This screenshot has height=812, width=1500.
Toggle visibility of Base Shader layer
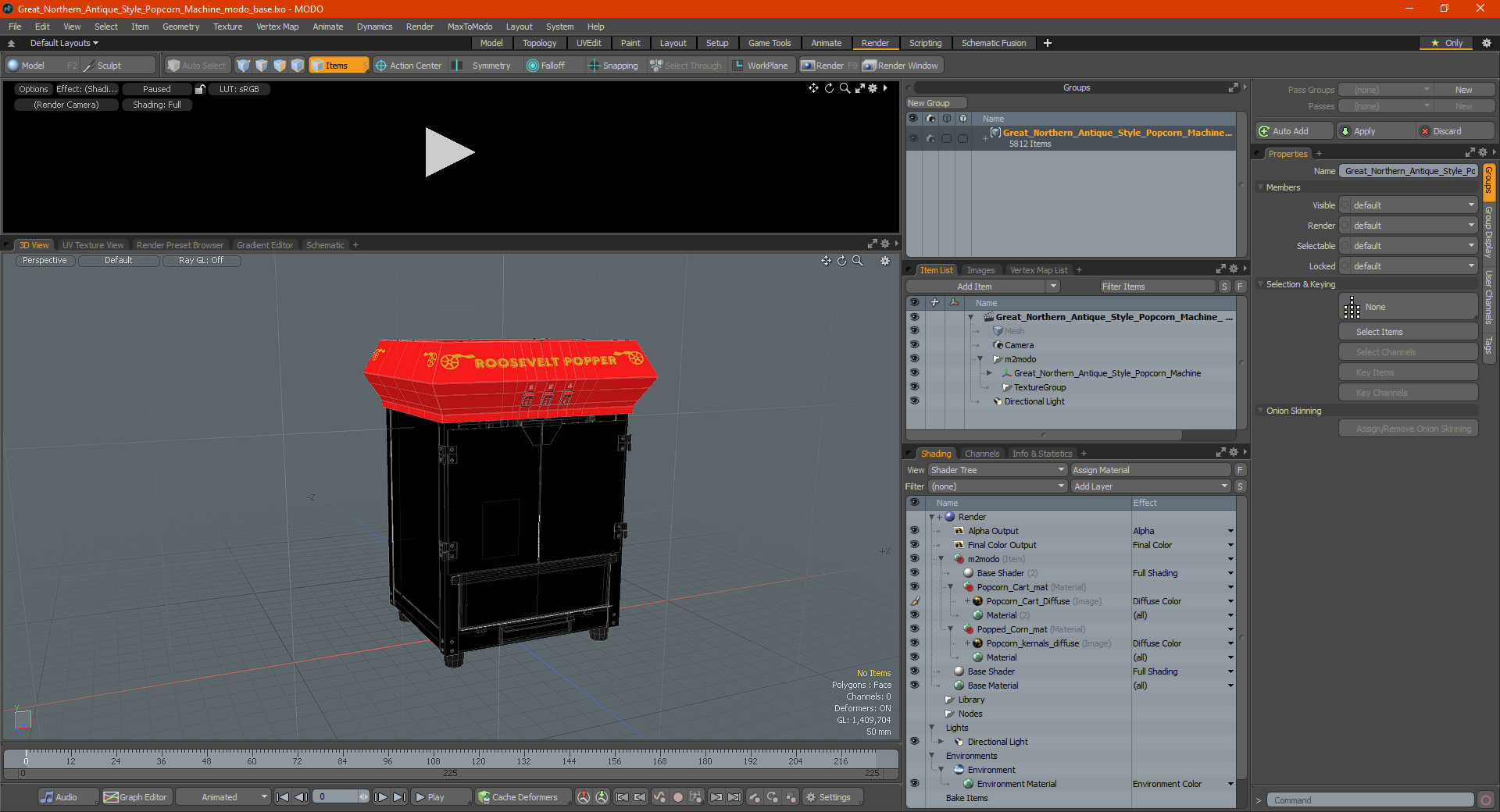pyautogui.click(x=914, y=671)
